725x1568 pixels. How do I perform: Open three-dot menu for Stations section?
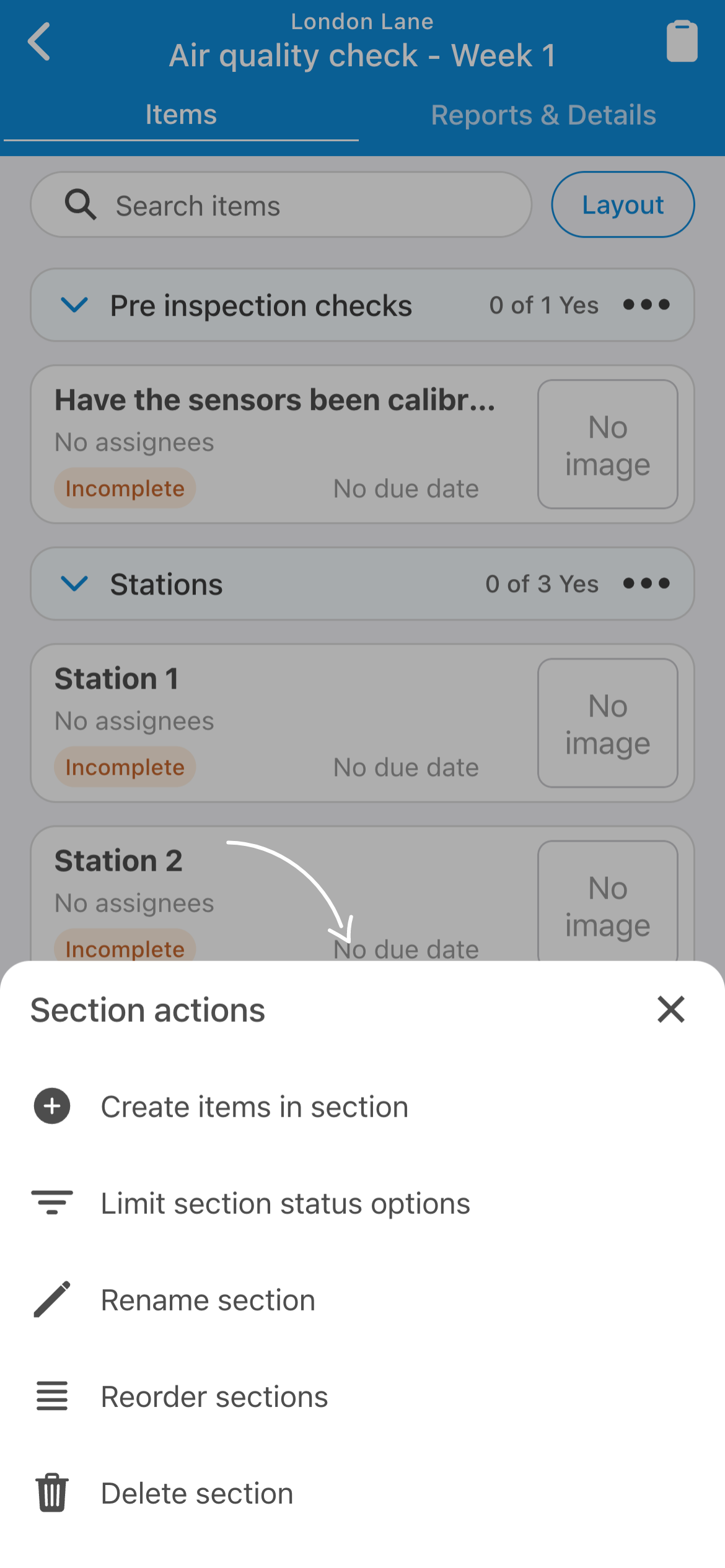click(x=646, y=583)
